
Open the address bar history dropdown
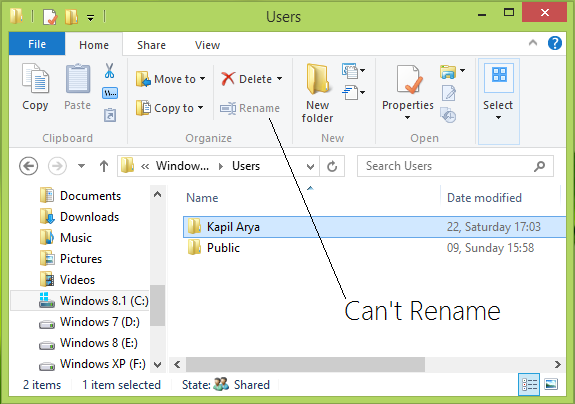(x=310, y=166)
